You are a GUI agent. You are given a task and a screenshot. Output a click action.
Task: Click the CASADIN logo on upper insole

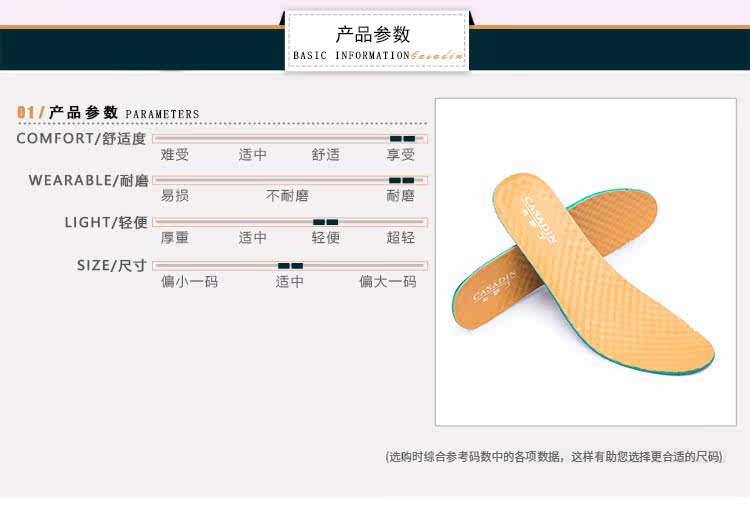(539, 220)
